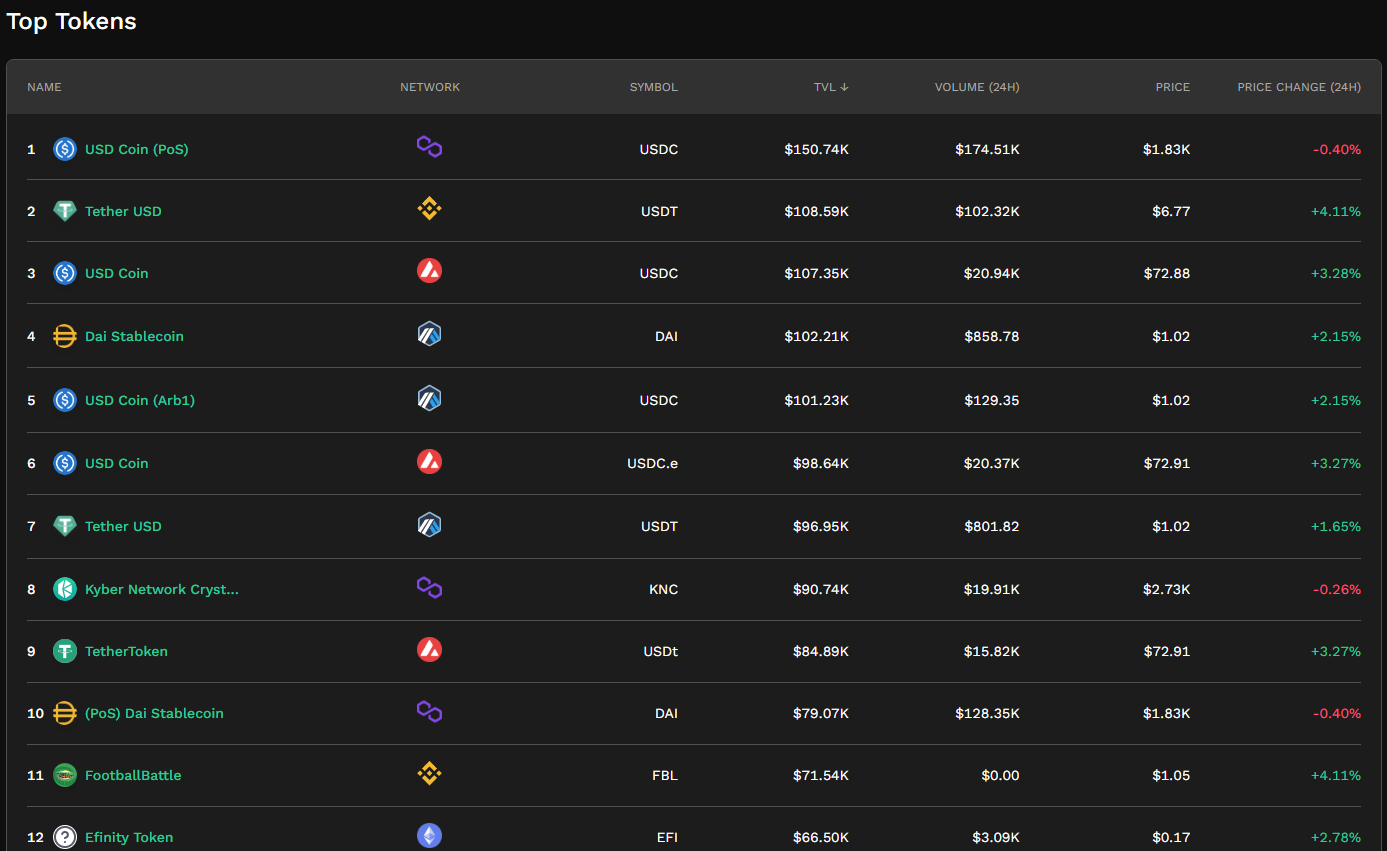Viewport: 1387px width, 851px height.
Task: Click the Avalanche network icon in row 3 USDC
Action: tap(429, 271)
